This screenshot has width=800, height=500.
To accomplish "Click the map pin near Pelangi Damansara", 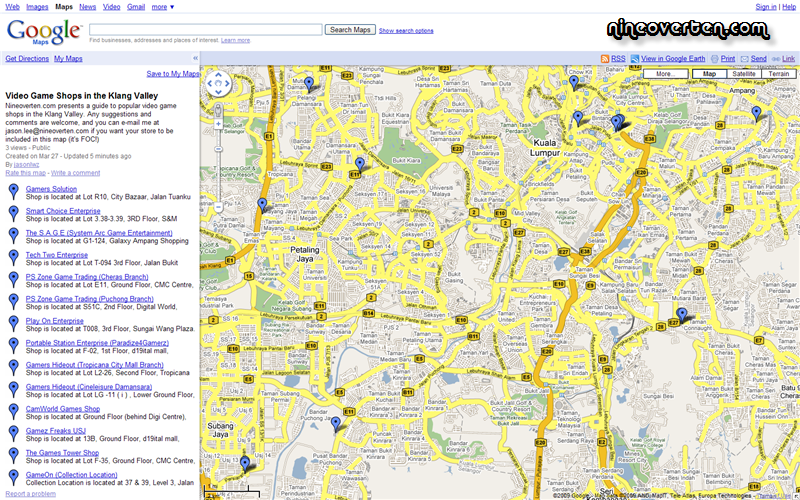I will (309, 84).
